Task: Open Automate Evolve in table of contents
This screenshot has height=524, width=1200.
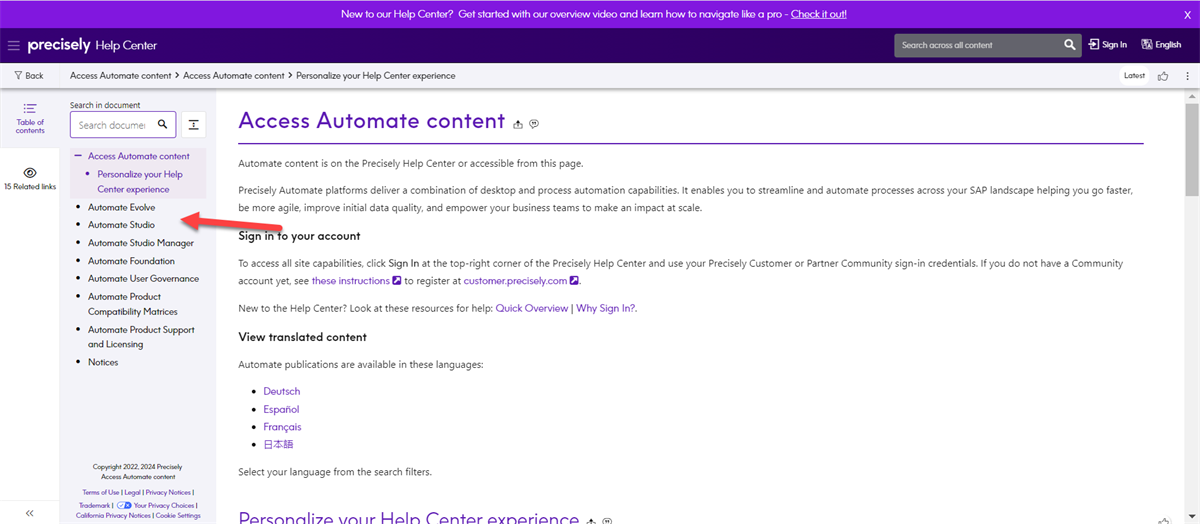Action: [122, 207]
